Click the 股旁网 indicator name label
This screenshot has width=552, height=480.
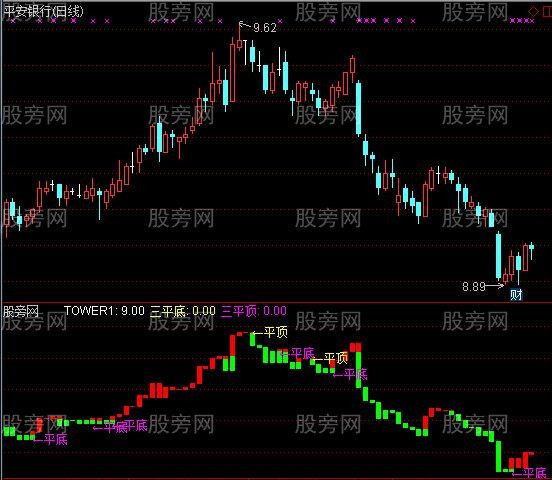click(x=21, y=311)
